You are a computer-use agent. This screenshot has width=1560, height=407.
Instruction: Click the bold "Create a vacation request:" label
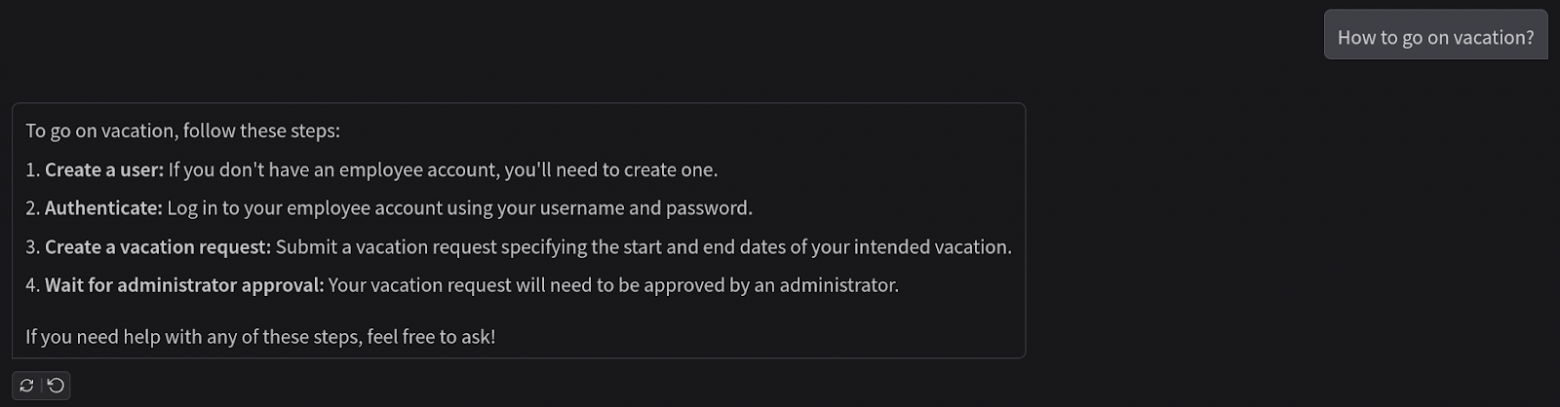click(158, 247)
